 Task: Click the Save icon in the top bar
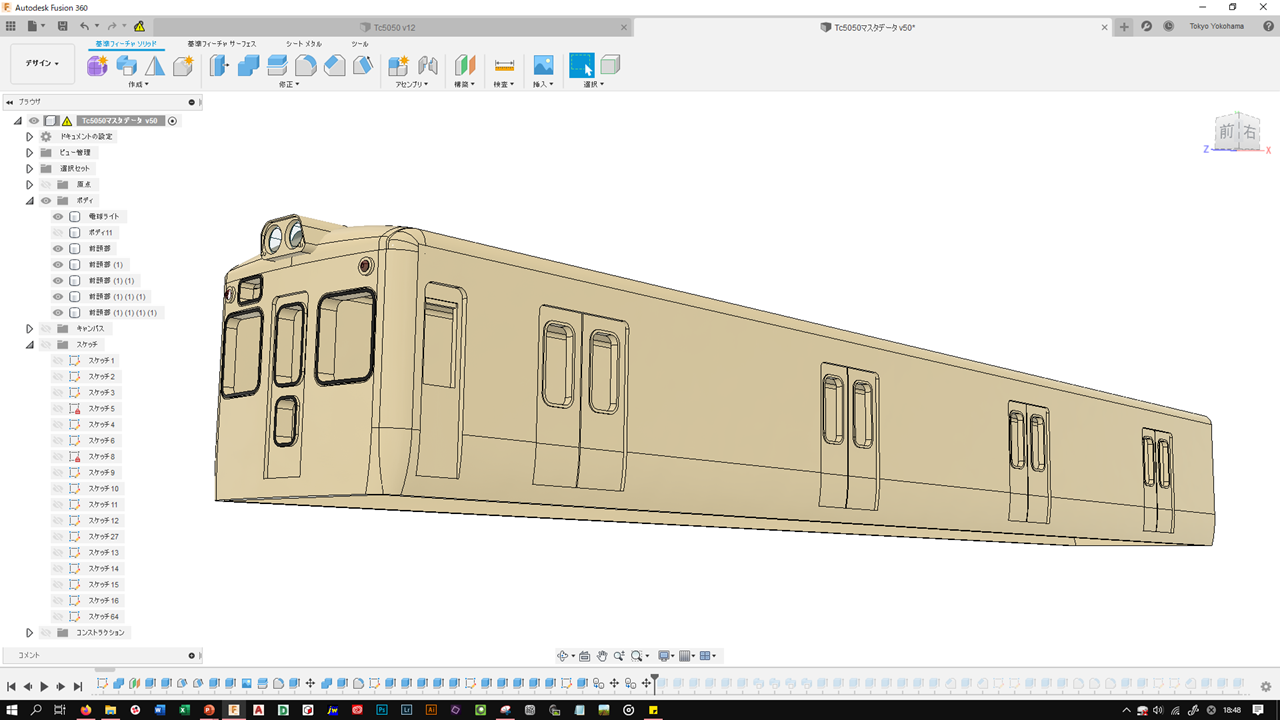[x=63, y=26]
